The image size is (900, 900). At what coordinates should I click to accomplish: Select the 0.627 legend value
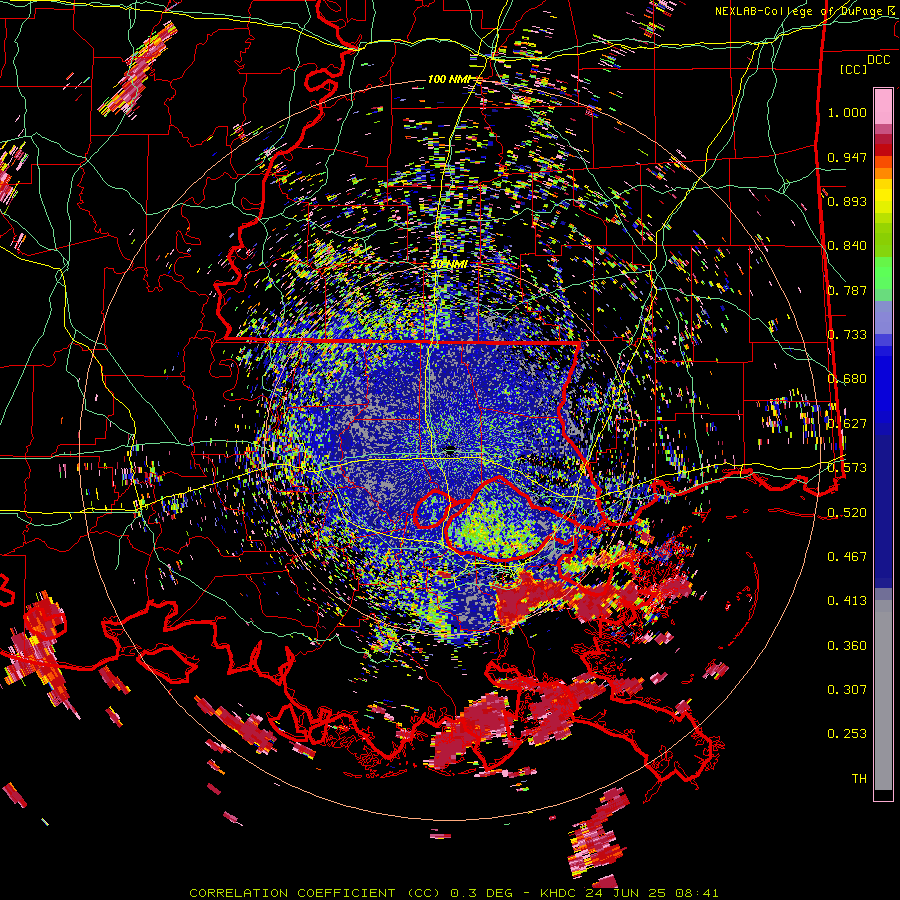tap(847, 424)
